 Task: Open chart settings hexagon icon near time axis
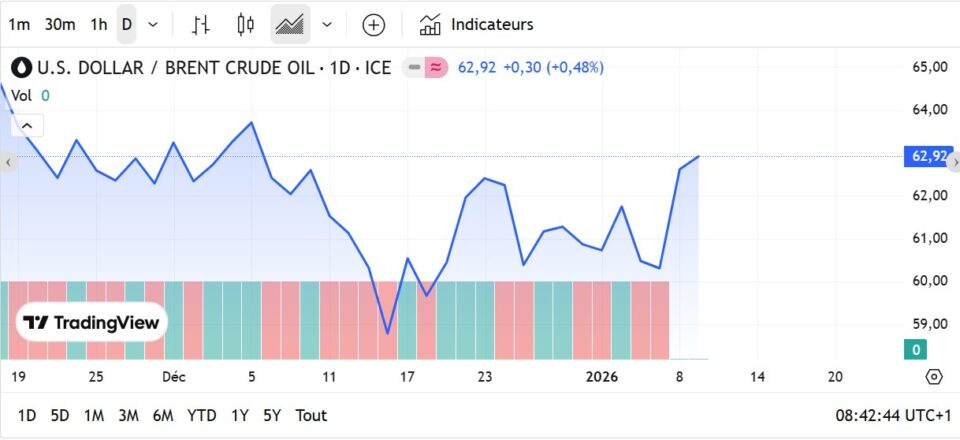(934, 377)
